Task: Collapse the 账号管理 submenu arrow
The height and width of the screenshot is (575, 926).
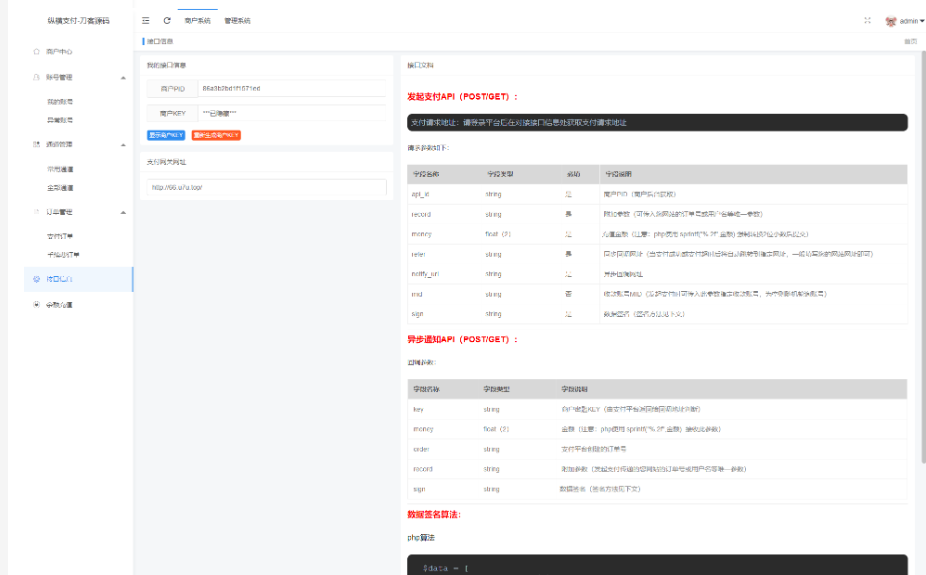Action: [x=123, y=77]
